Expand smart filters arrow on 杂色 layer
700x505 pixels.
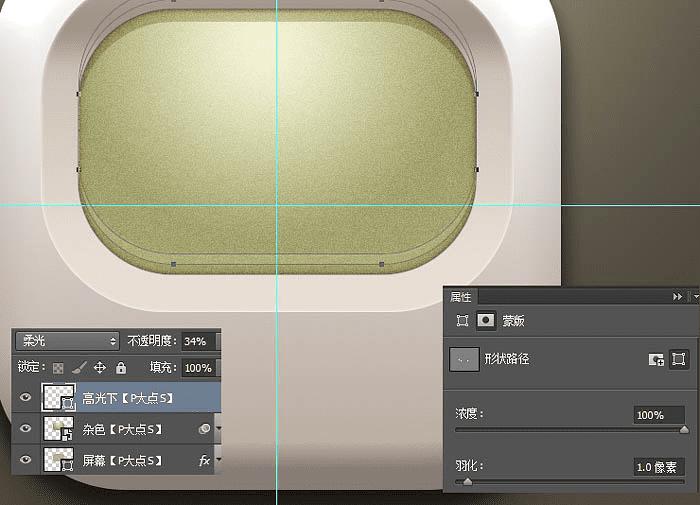218,428
